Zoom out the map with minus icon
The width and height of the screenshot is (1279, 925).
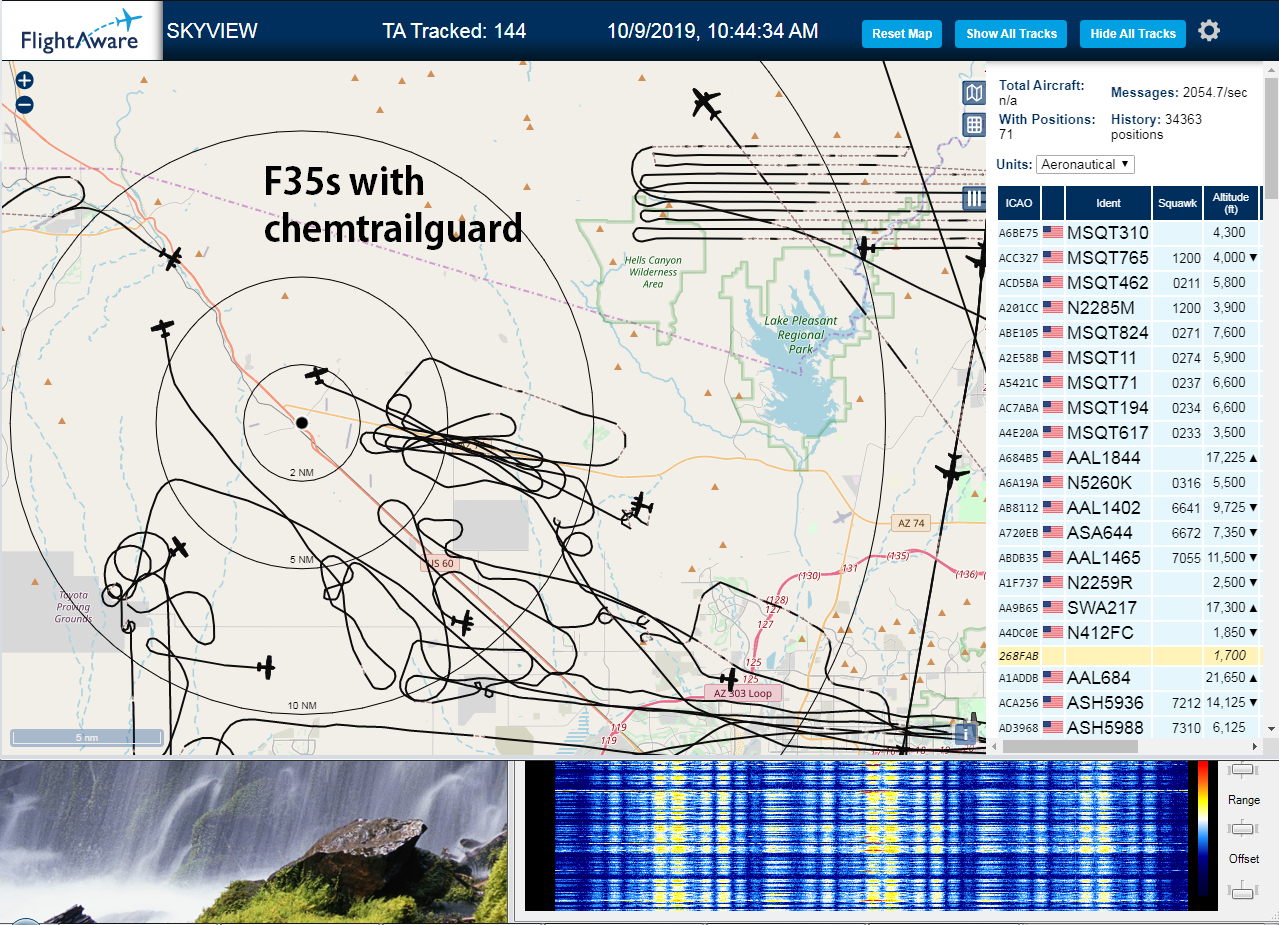(25, 104)
